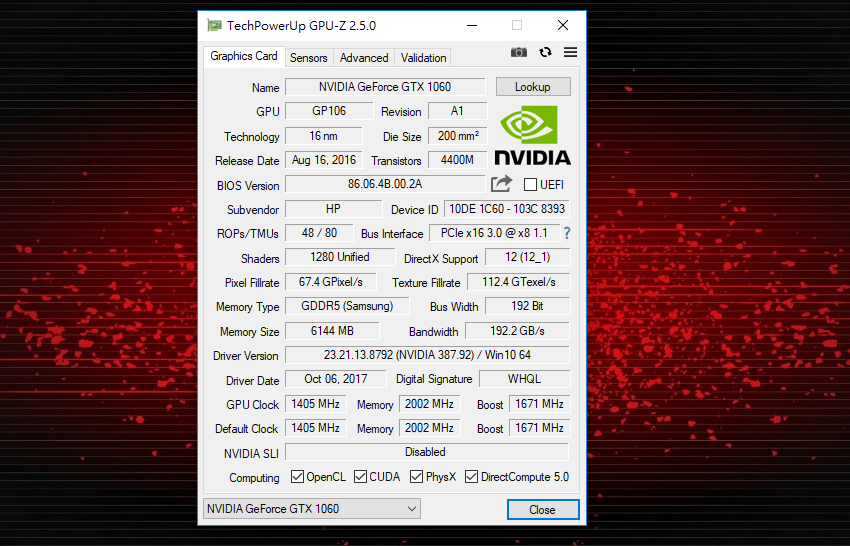Click the Transistors value 4400M
Screen dimensions: 850x546
click(x=458, y=160)
